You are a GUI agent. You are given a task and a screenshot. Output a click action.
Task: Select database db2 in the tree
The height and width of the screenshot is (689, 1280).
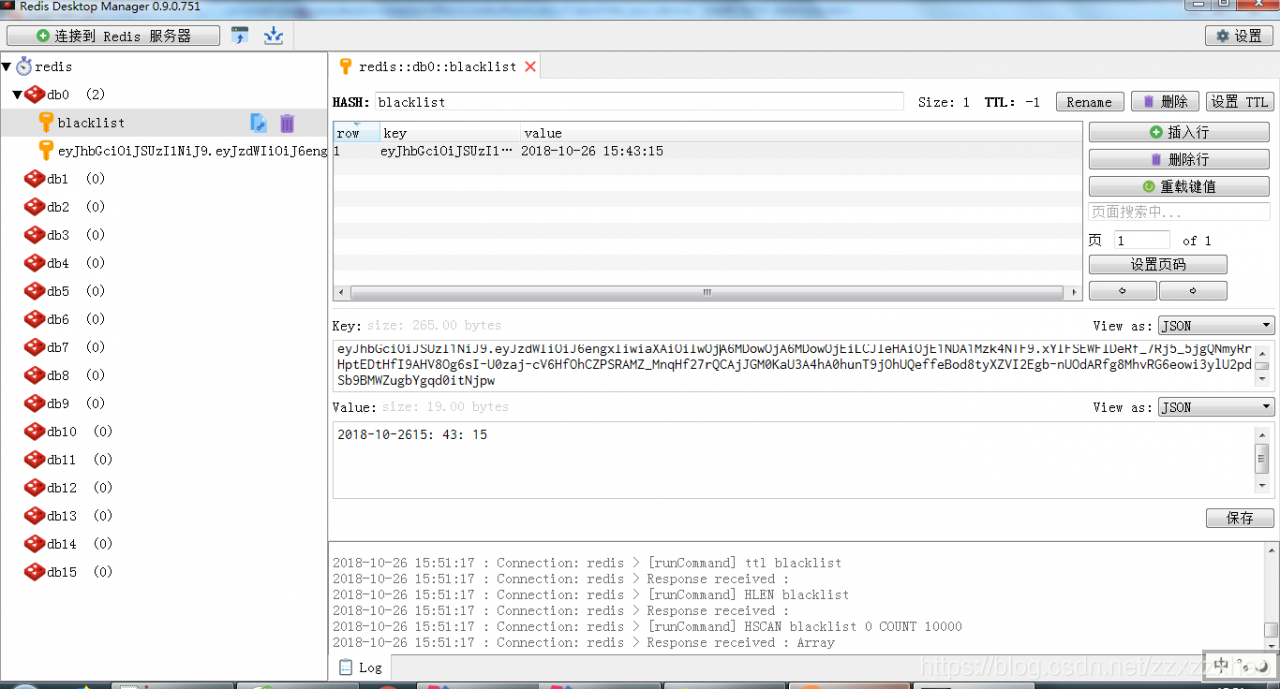point(65,207)
